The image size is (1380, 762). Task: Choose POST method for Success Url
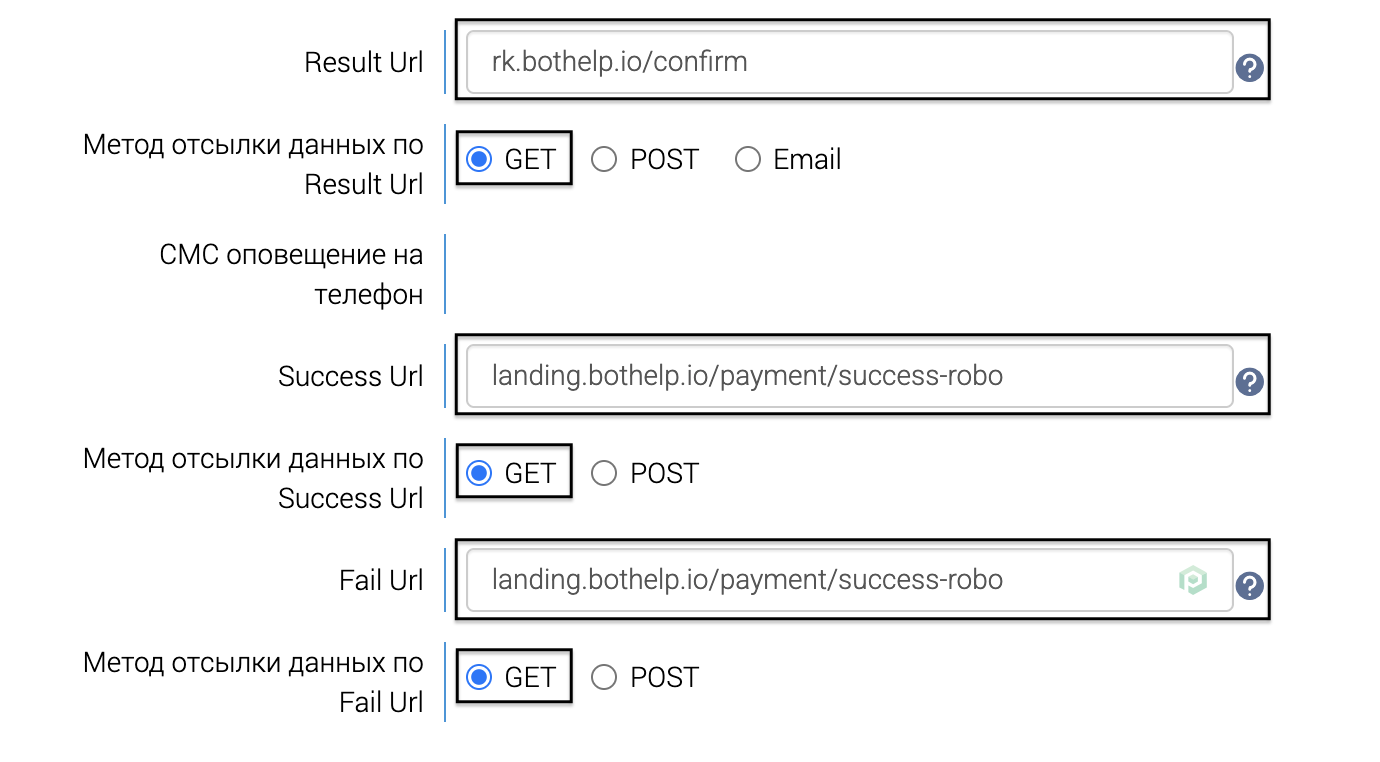click(x=604, y=473)
